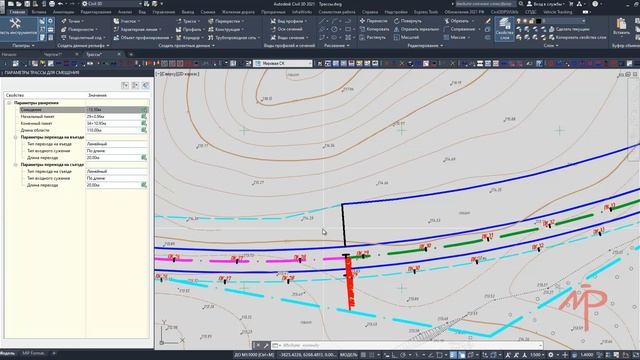The image size is (640, 360).
Task: Select the Анализ ribbon tab
Action: [x=125, y=12]
